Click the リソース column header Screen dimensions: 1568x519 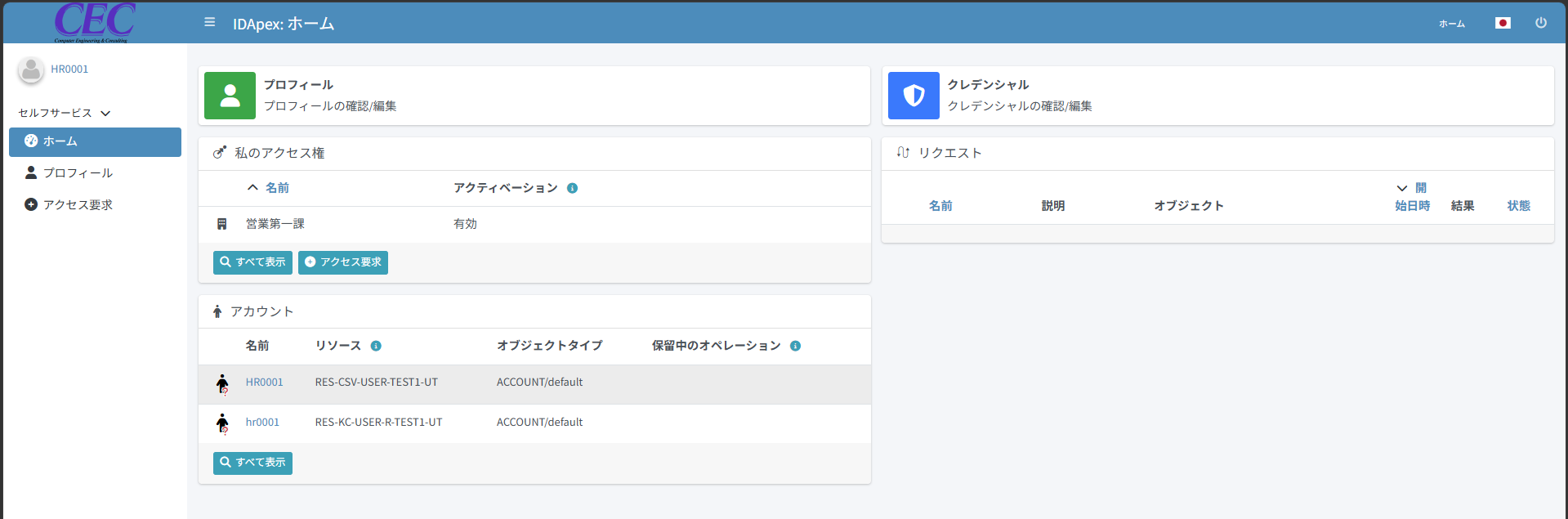click(338, 346)
